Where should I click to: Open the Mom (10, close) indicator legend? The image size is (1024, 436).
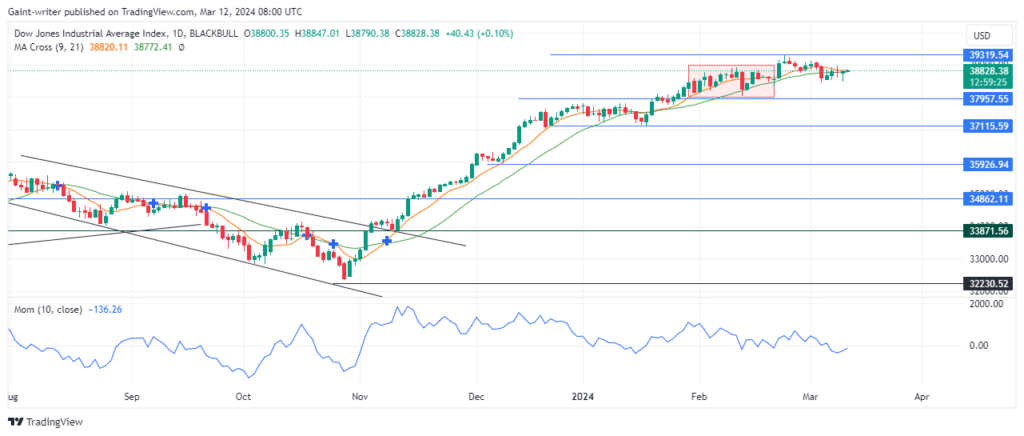point(48,311)
